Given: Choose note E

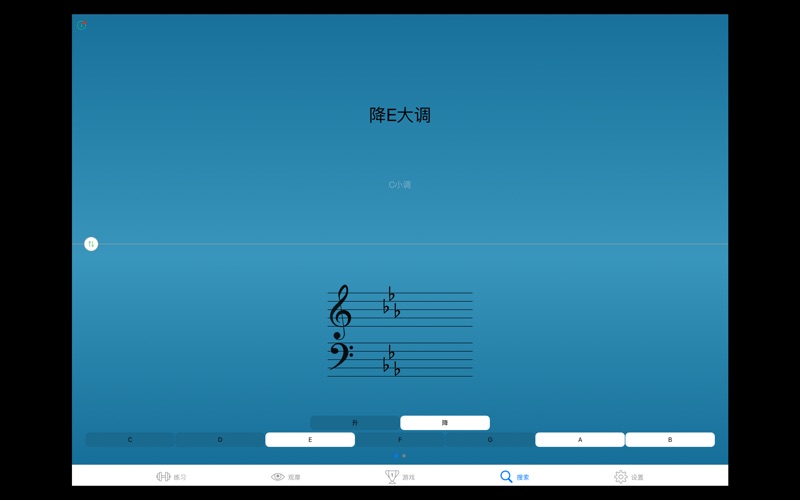Looking at the screenshot, I should (x=310, y=439).
